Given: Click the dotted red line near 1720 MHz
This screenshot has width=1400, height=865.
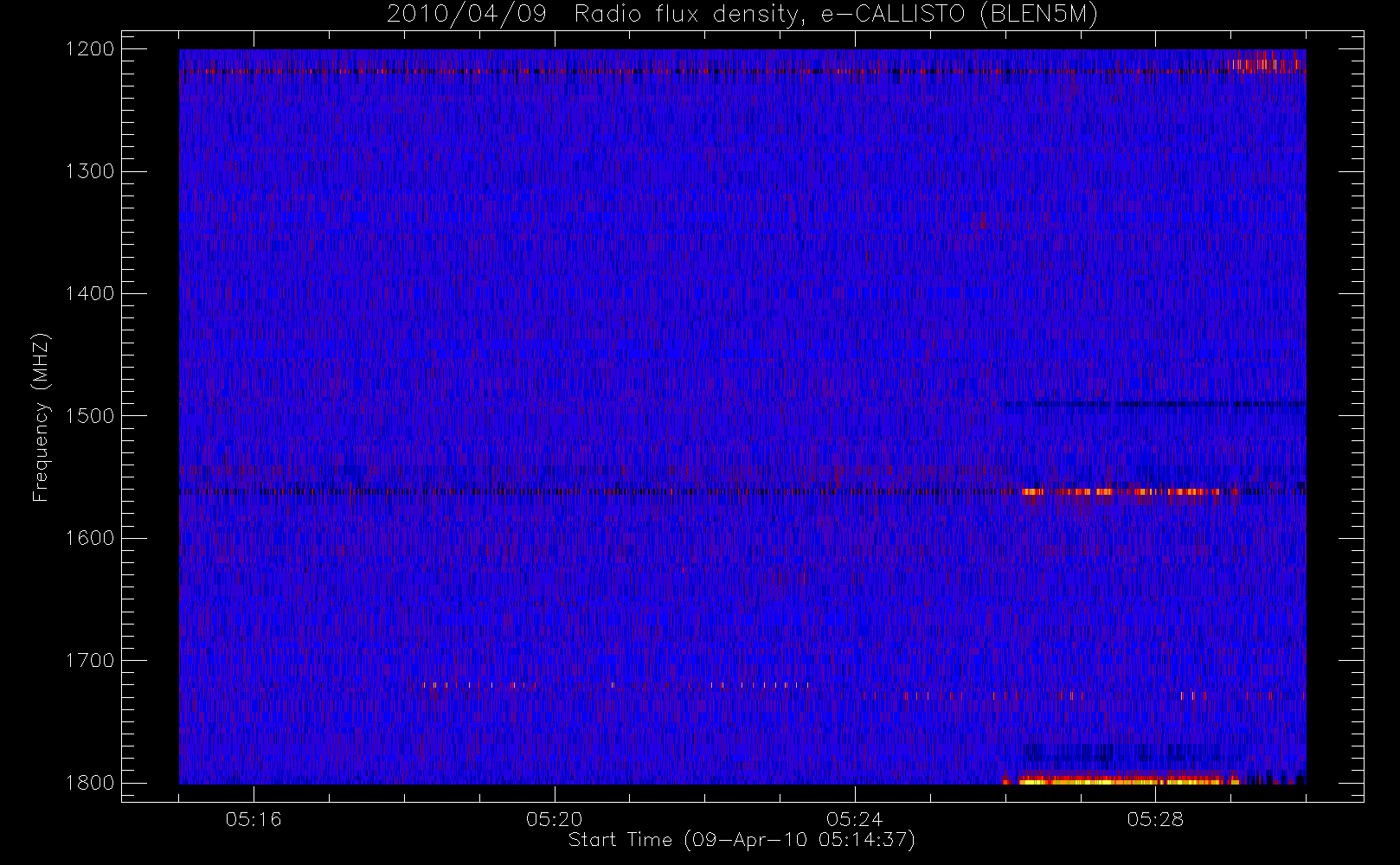Looking at the screenshot, I should pos(615,685).
